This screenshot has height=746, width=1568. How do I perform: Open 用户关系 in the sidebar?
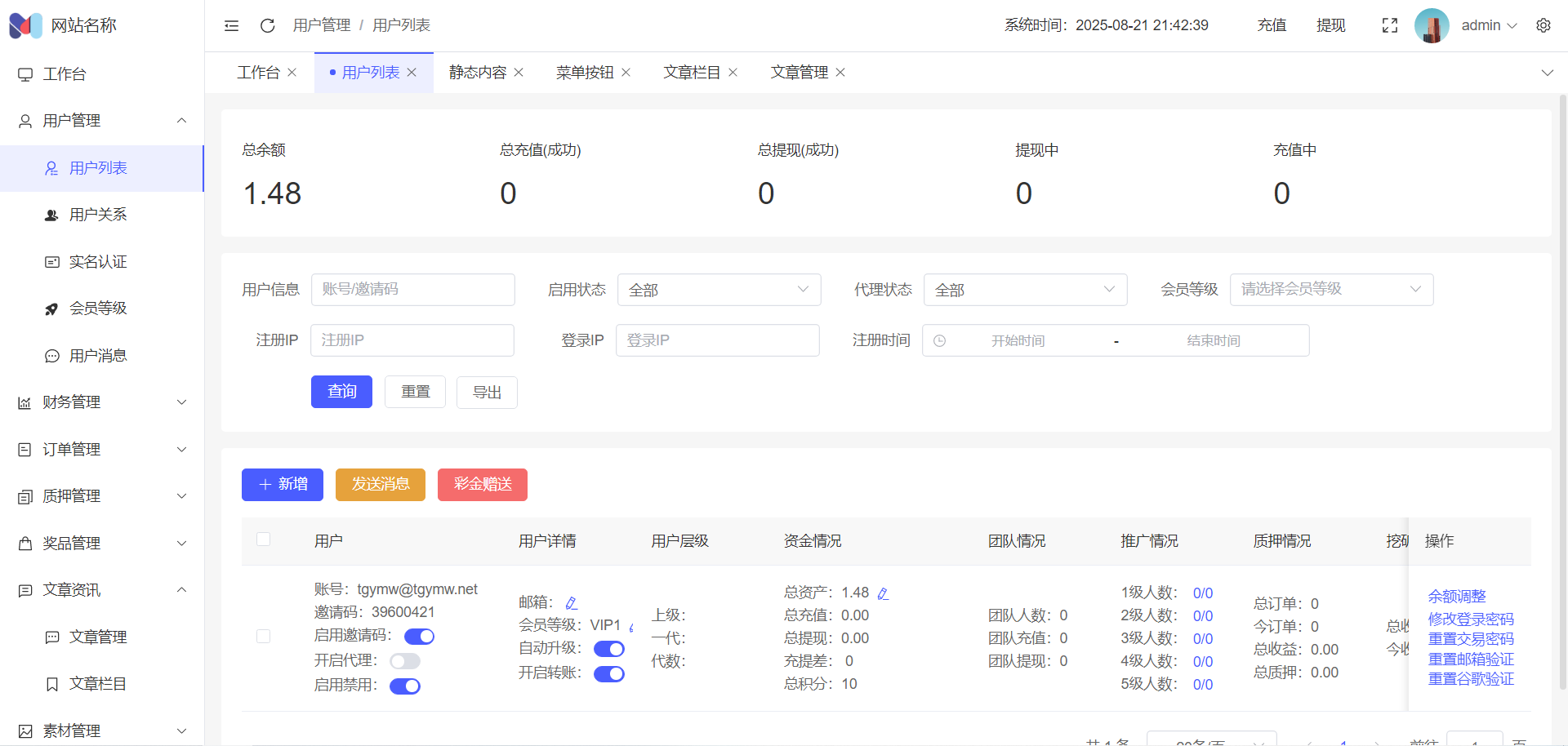point(98,215)
